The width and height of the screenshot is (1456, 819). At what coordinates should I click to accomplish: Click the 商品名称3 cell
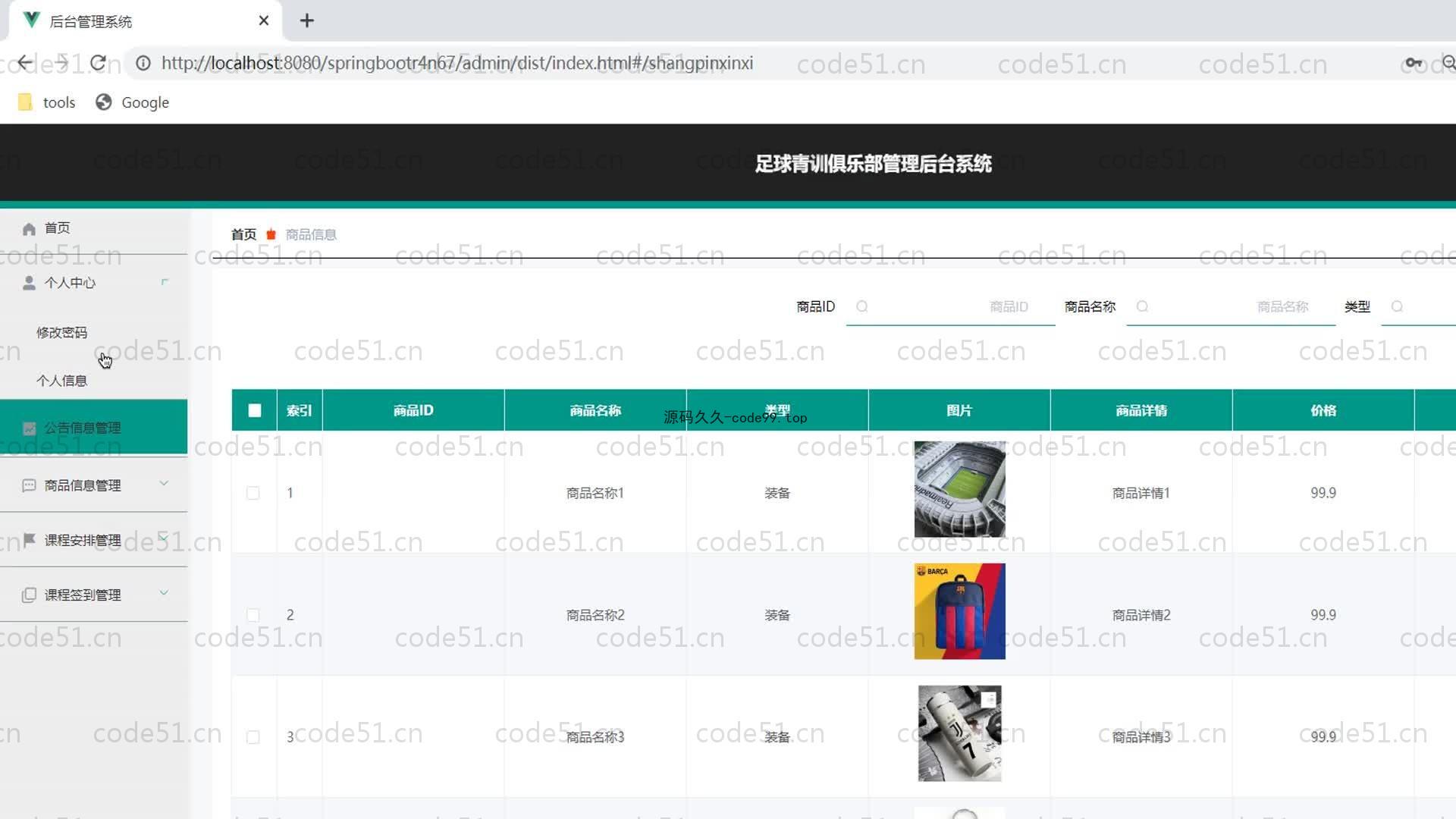point(595,737)
